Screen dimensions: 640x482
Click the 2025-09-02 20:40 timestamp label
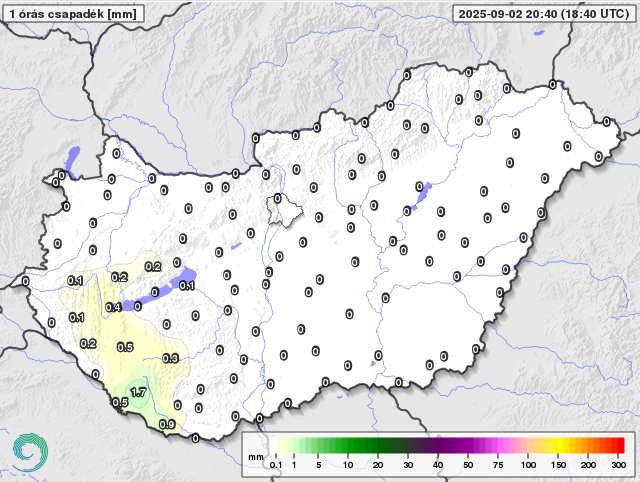[542, 14]
